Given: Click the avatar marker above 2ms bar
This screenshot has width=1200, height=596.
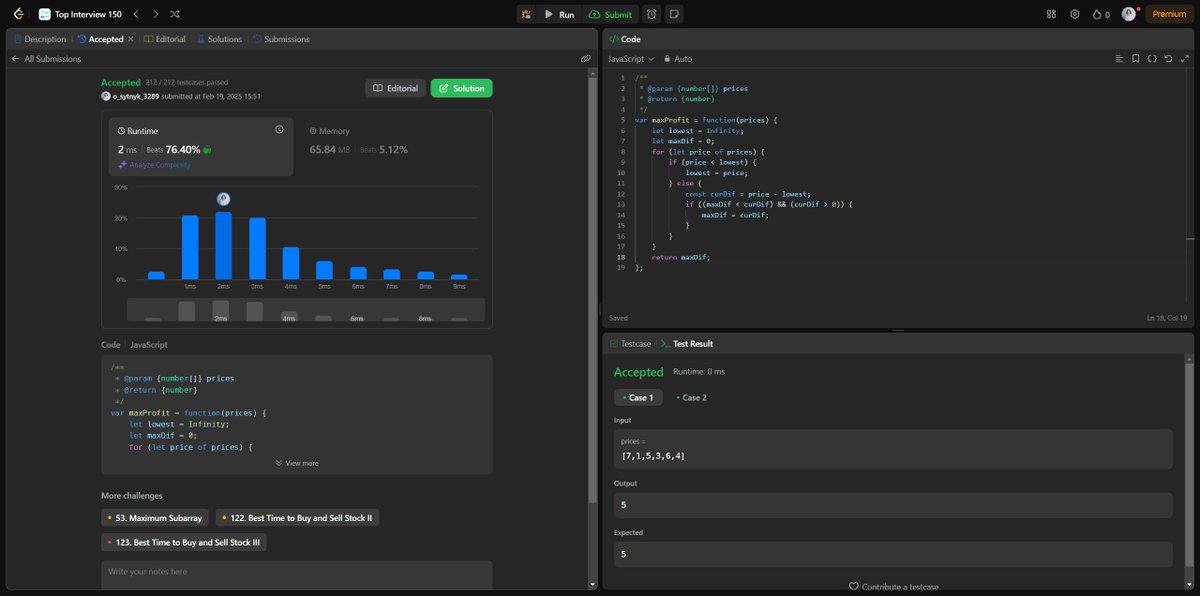Looking at the screenshot, I should pyautogui.click(x=224, y=199).
